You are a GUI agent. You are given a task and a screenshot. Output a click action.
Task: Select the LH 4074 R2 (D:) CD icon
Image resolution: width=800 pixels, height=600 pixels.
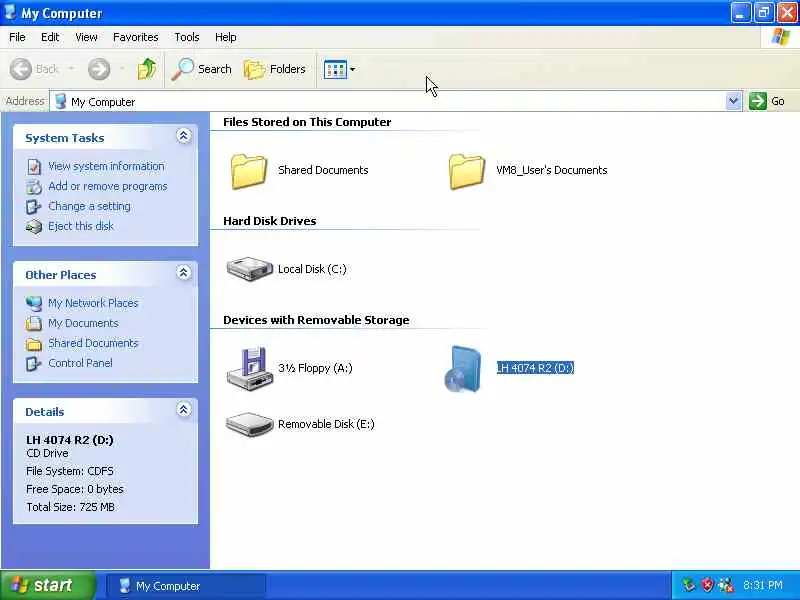click(x=463, y=369)
